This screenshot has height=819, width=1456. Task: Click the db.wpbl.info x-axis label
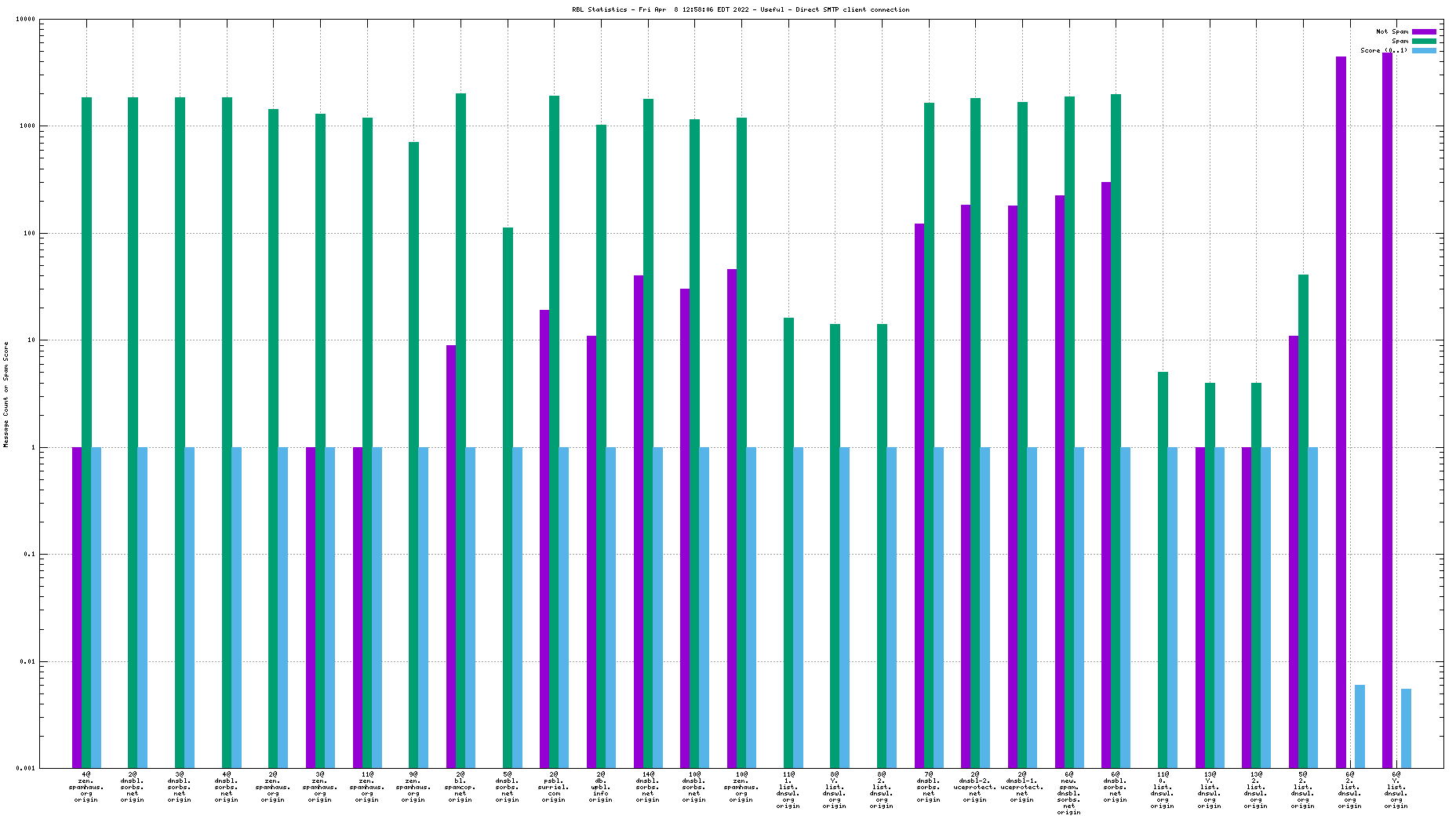tap(601, 787)
